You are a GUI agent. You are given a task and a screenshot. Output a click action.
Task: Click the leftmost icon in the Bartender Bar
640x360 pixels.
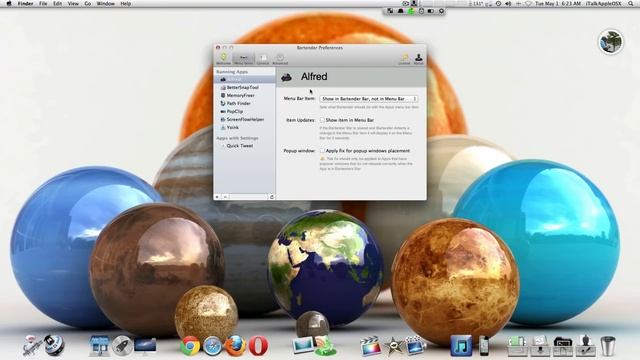point(390,11)
